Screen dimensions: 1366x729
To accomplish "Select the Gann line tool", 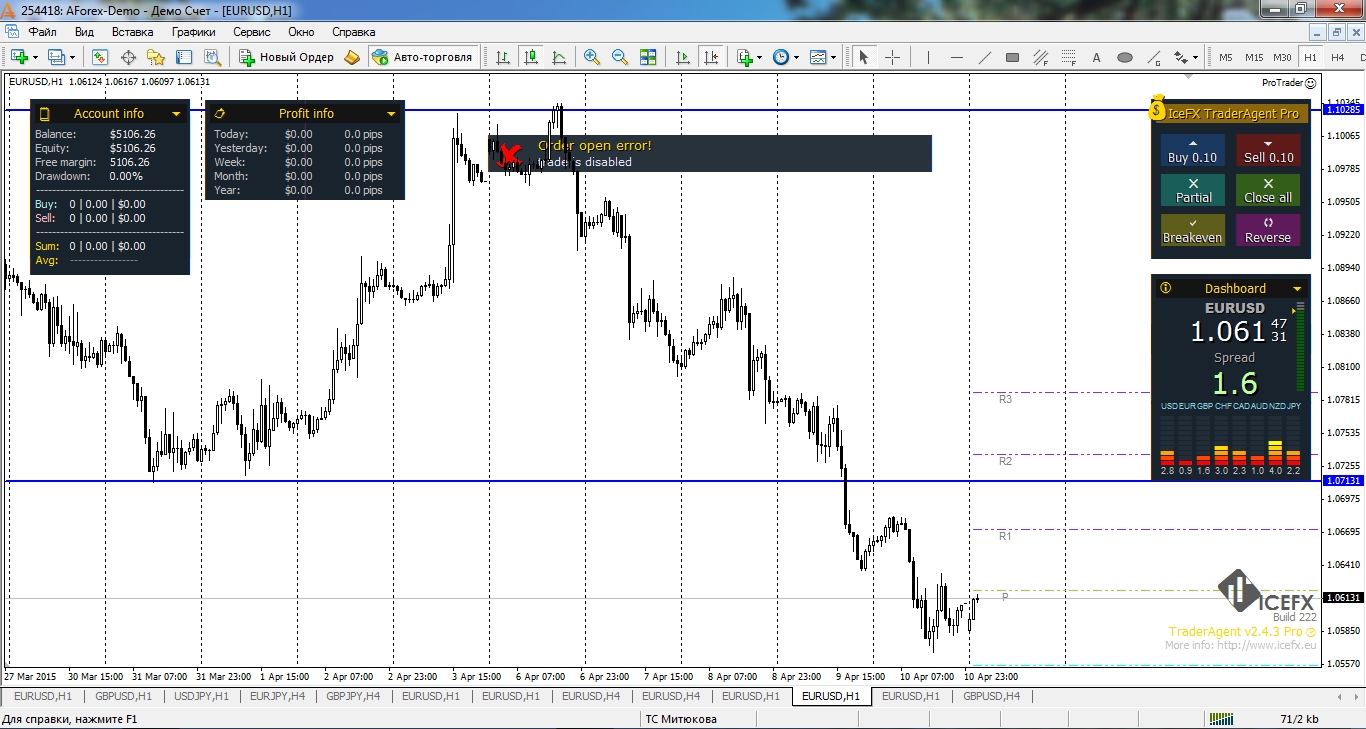I will [1152, 57].
